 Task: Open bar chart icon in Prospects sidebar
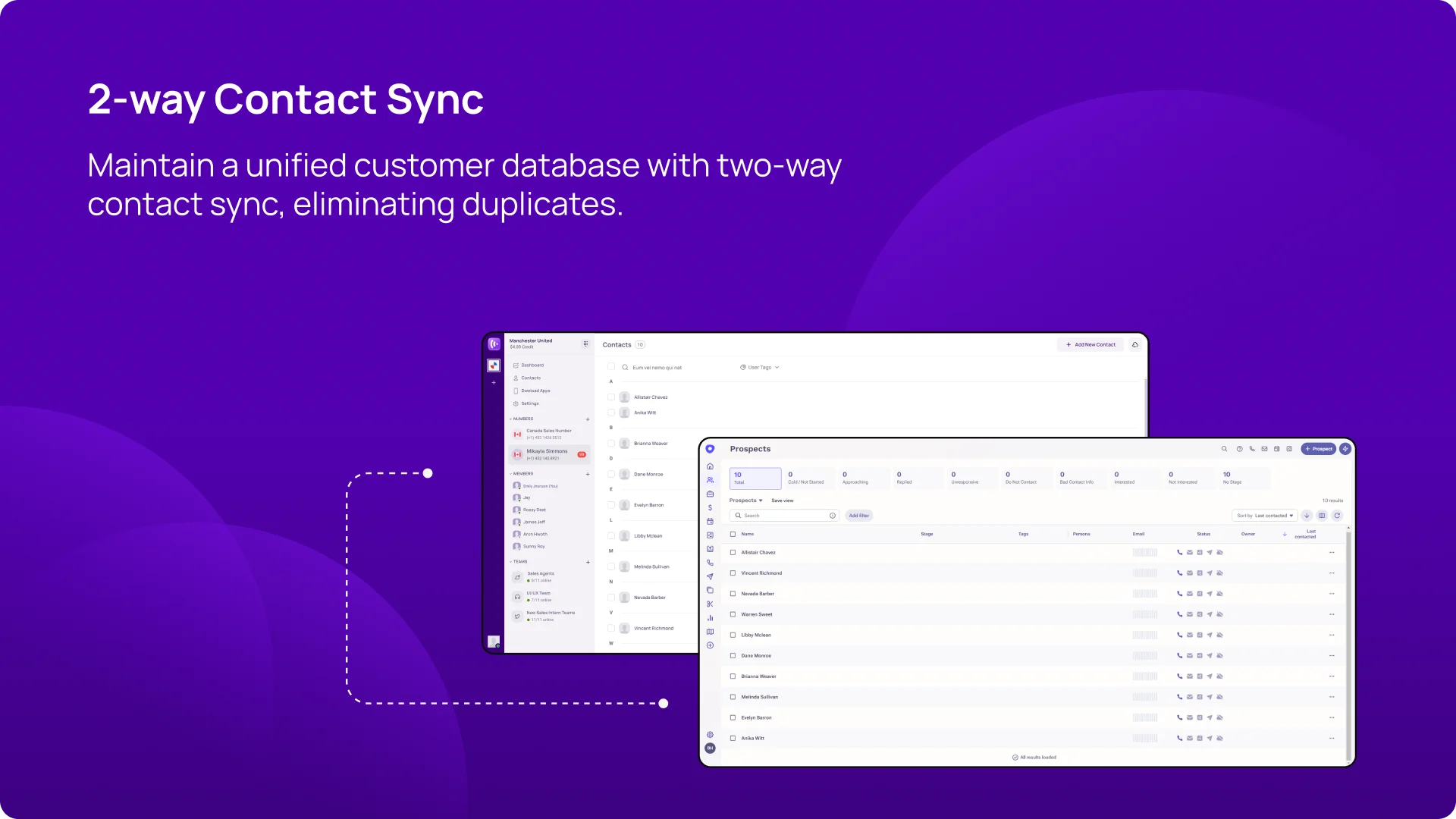pos(710,618)
